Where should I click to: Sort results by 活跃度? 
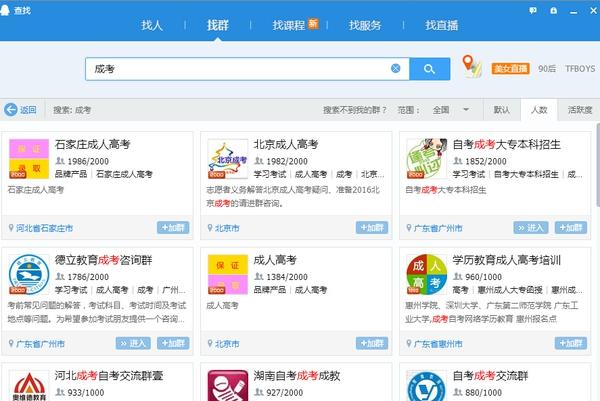[580, 110]
